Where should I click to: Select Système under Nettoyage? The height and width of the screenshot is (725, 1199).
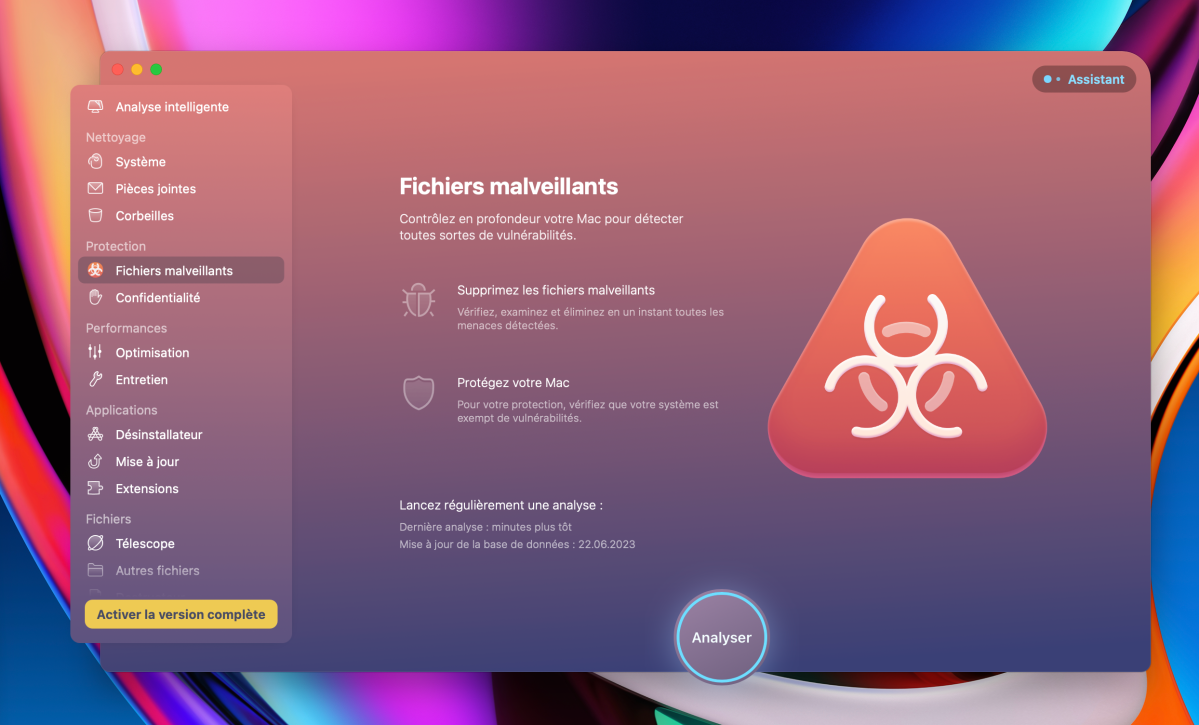pos(181,161)
